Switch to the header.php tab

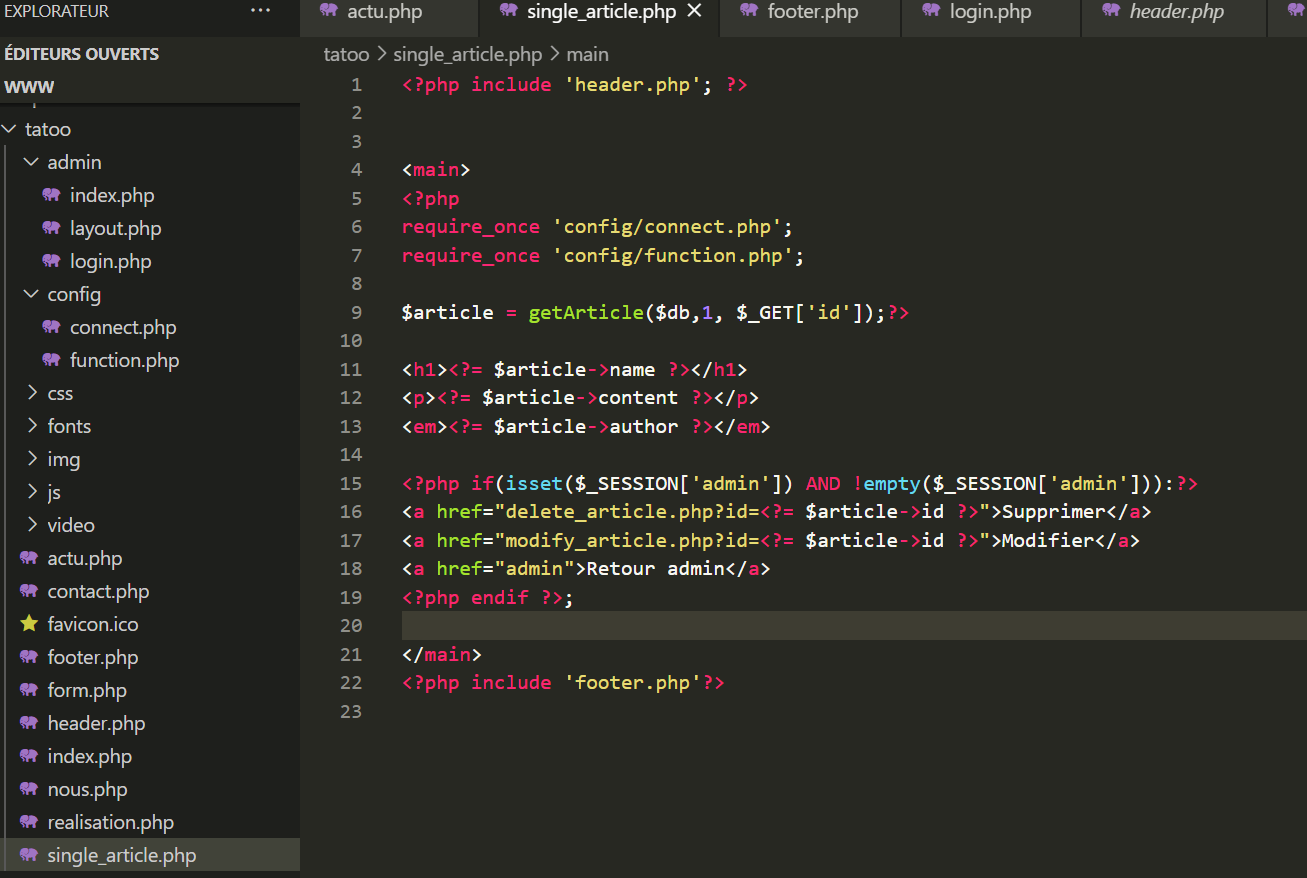tap(1176, 12)
